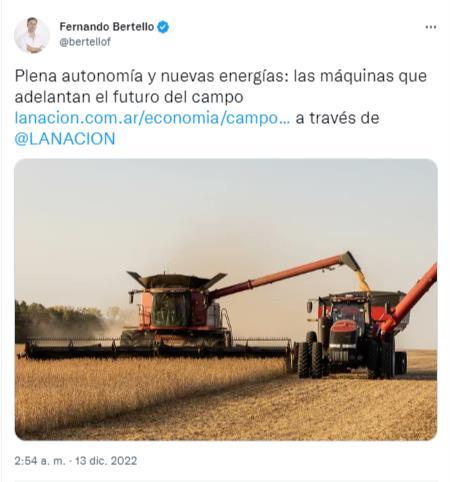
Task: Open the harvester photo in the tweet
Action: (x=226, y=299)
